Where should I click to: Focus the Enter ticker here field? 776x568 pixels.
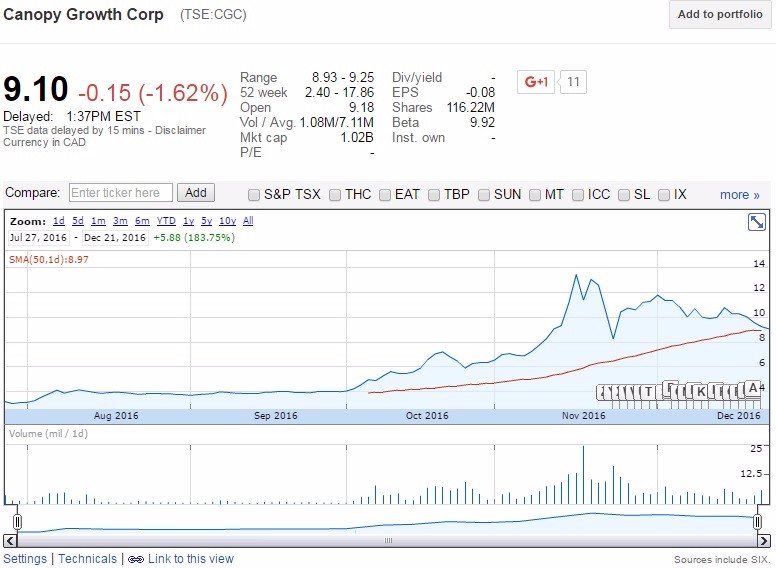(121, 192)
